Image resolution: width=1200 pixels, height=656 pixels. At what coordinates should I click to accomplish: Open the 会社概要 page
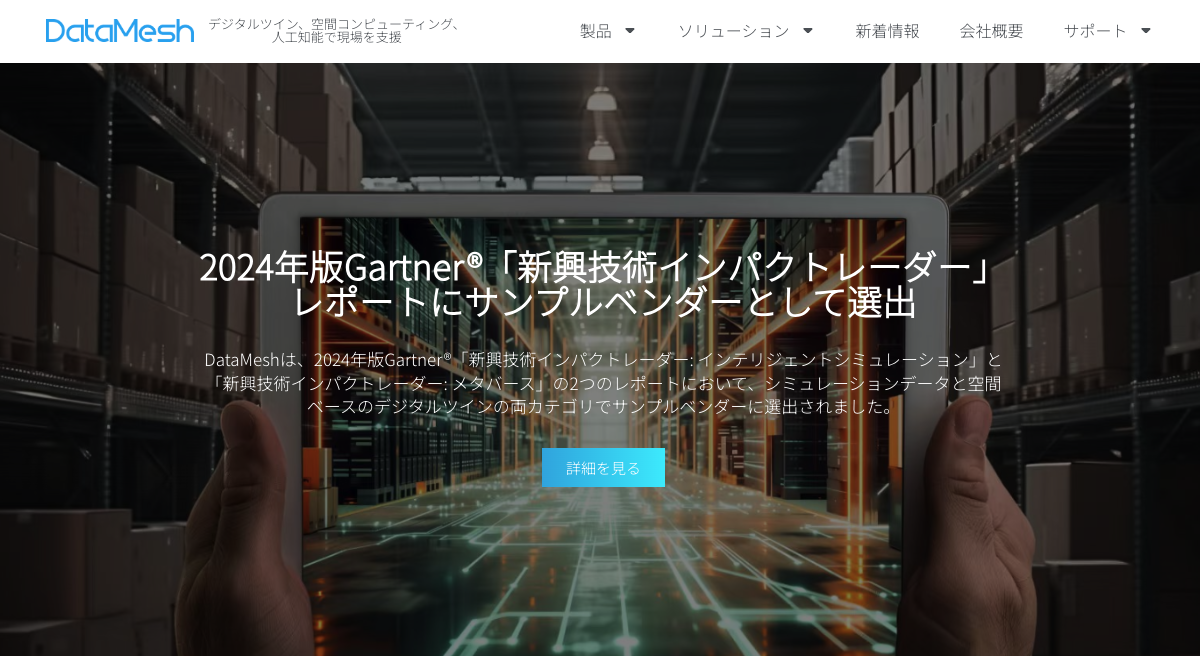(991, 31)
